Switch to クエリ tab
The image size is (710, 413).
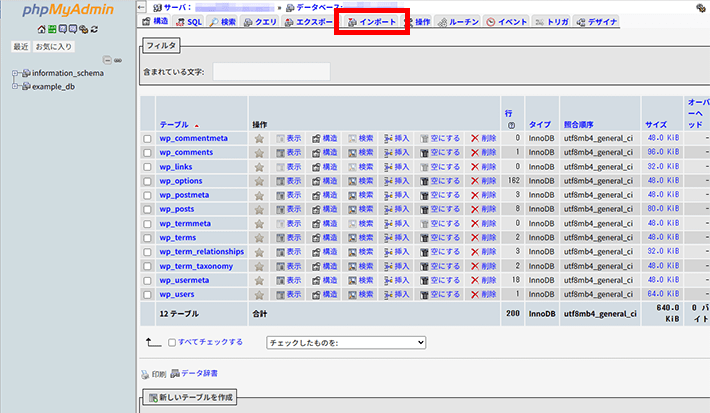click(260, 22)
